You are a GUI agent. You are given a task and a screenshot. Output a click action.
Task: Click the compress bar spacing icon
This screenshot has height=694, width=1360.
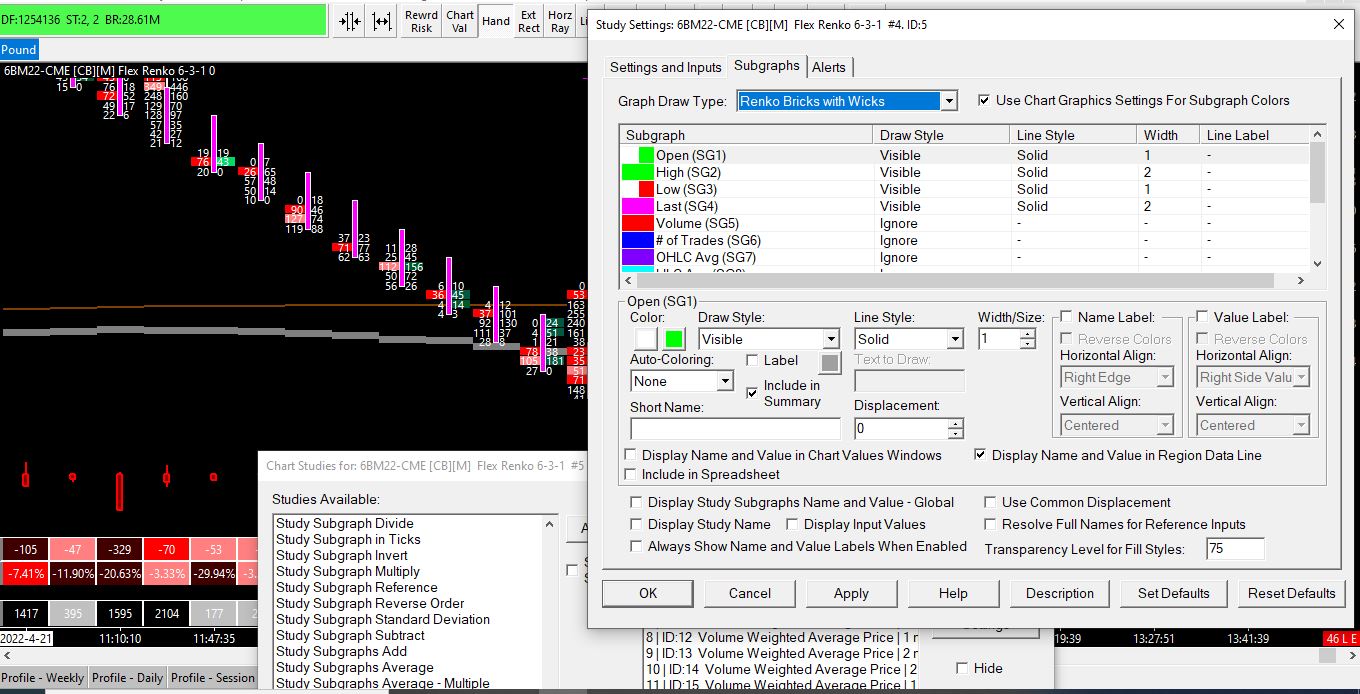coord(350,20)
